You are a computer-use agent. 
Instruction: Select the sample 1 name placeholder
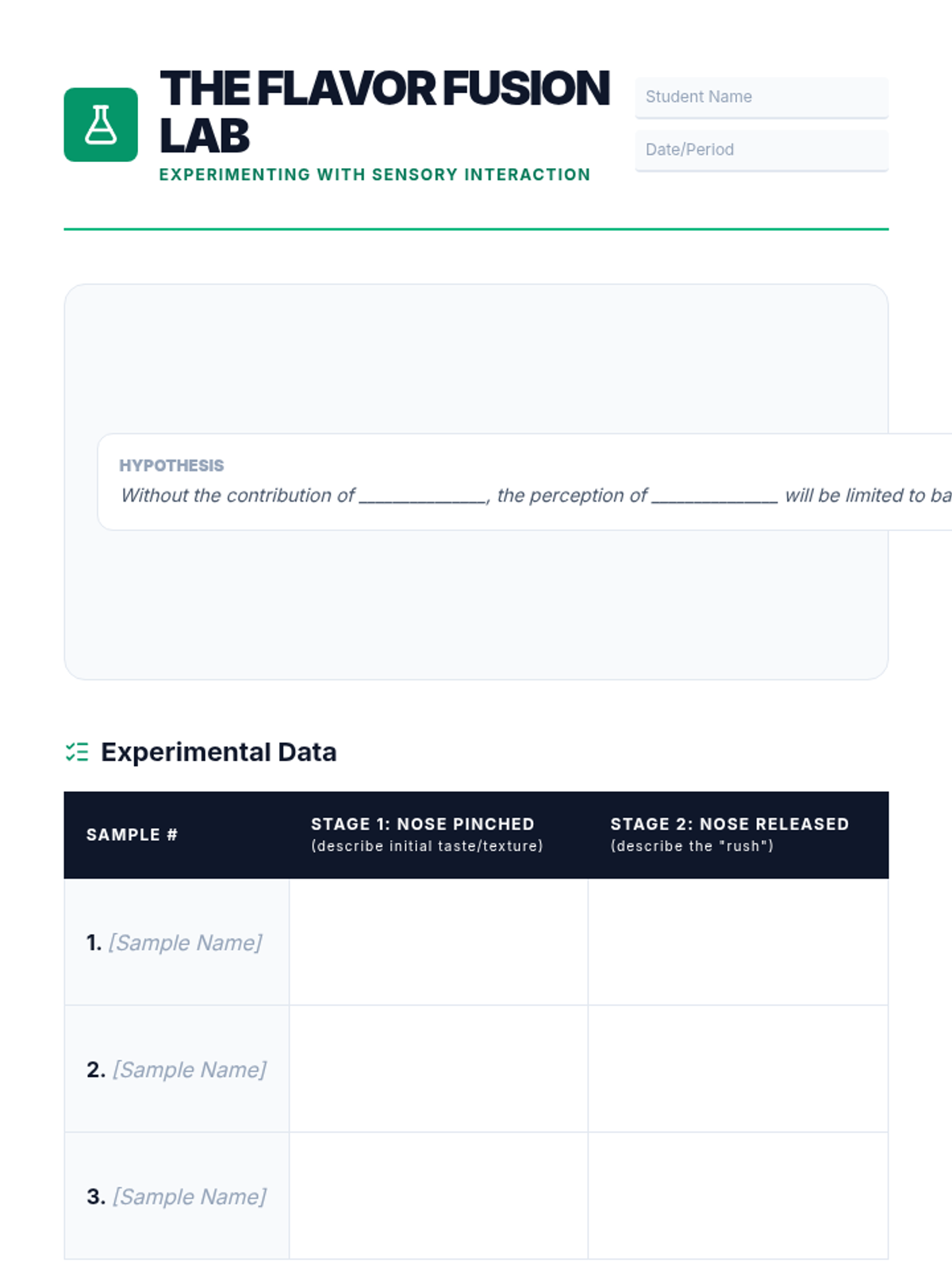(185, 942)
